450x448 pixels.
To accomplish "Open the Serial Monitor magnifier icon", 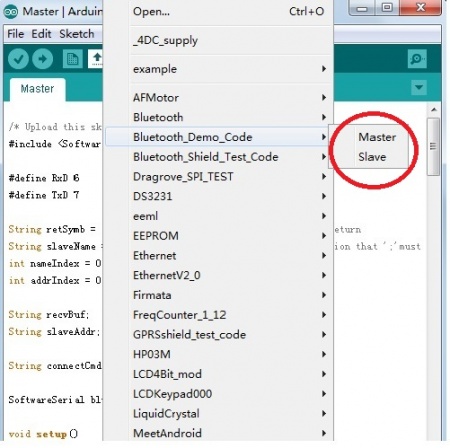I will click(417, 59).
